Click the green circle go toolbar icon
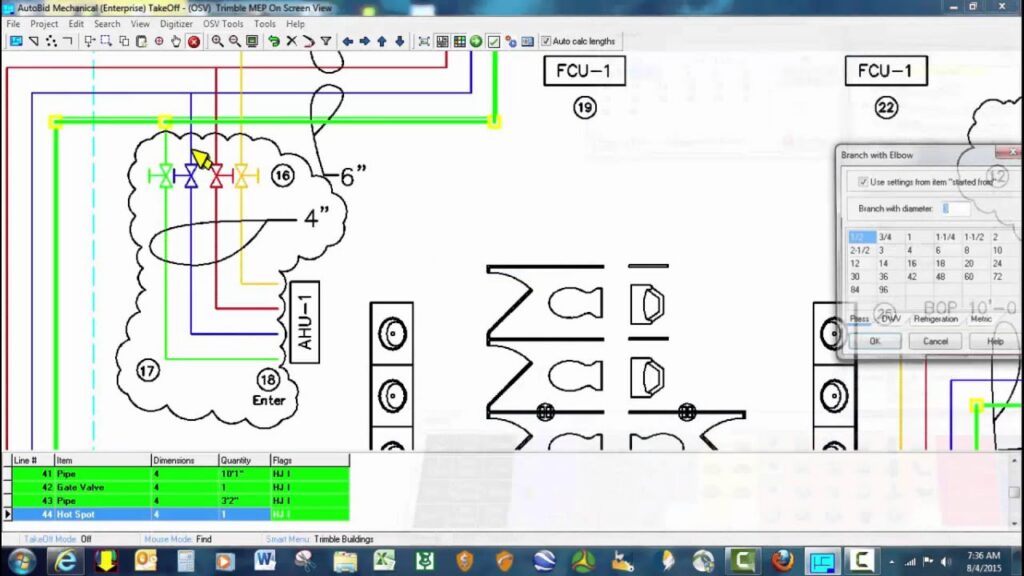The width and height of the screenshot is (1024, 576). click(476, 41)
